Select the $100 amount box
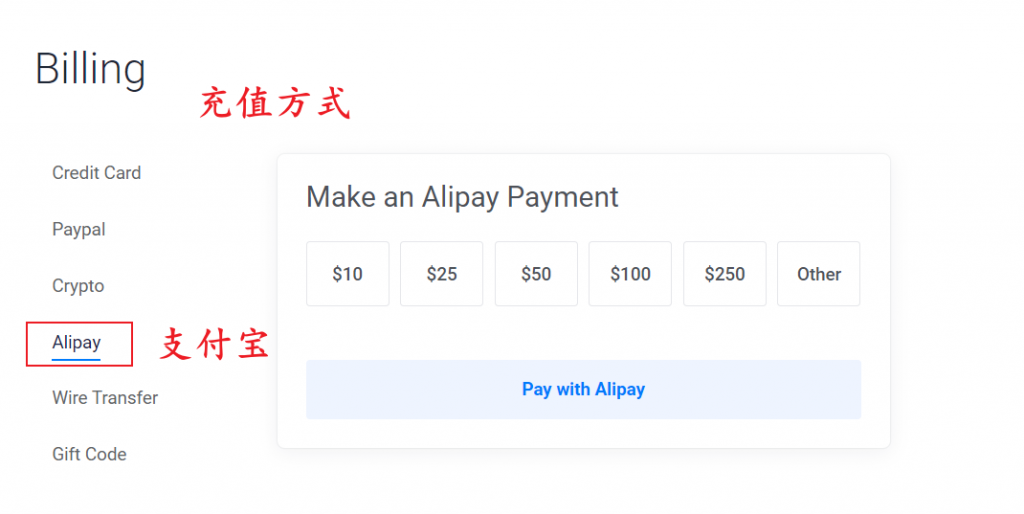Viewport: 1024px width, 514px height. point(630,274)
